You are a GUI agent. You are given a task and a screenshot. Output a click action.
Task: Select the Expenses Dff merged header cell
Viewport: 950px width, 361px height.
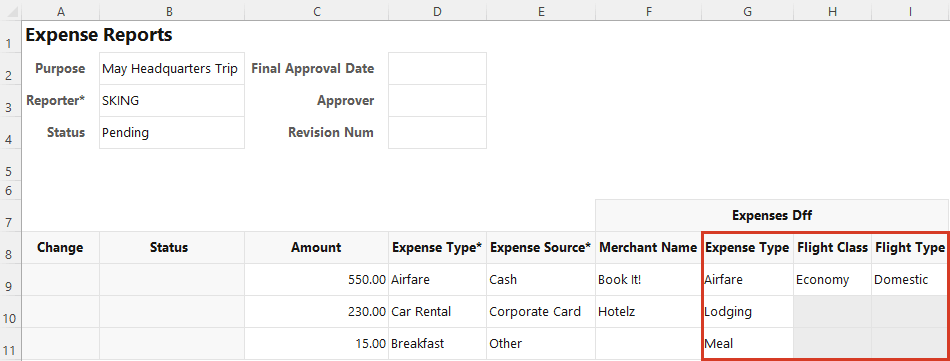tap(772, 215)
